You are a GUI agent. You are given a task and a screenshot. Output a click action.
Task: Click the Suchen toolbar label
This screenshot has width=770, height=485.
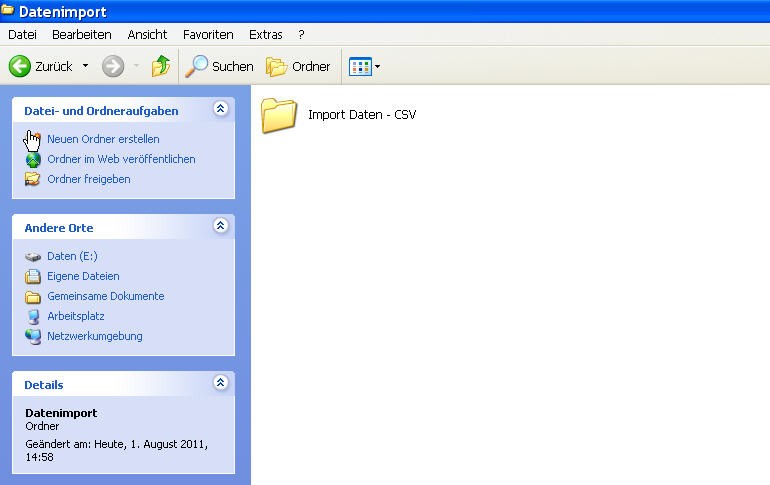233,66
